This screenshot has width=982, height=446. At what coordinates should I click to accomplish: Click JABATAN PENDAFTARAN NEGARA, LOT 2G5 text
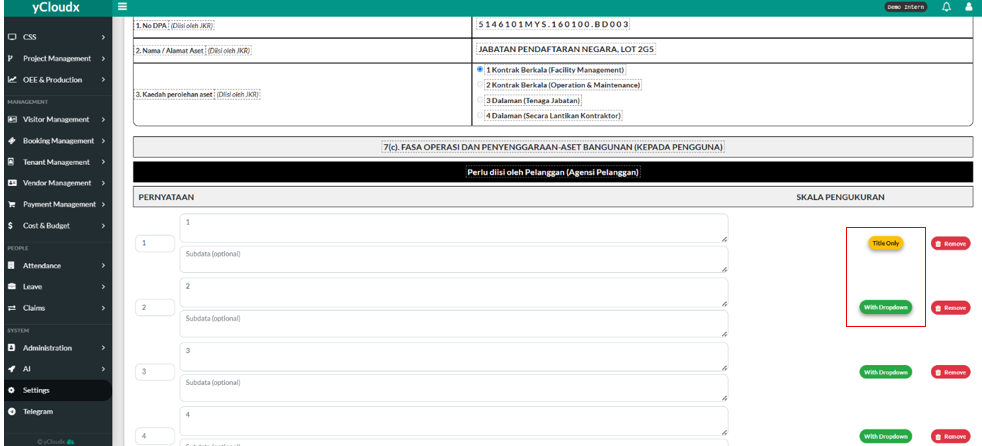point(566,49)
